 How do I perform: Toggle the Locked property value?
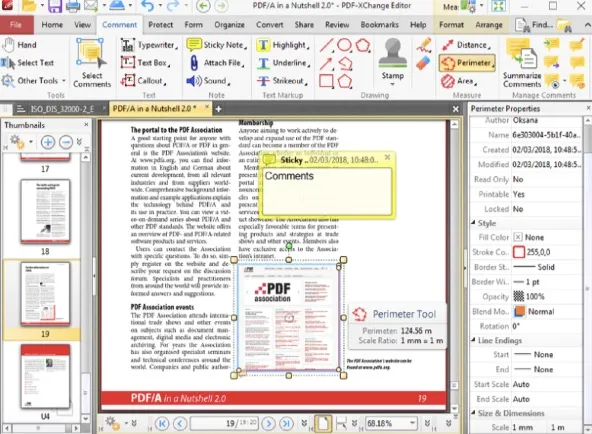click(x=546, y=209)
